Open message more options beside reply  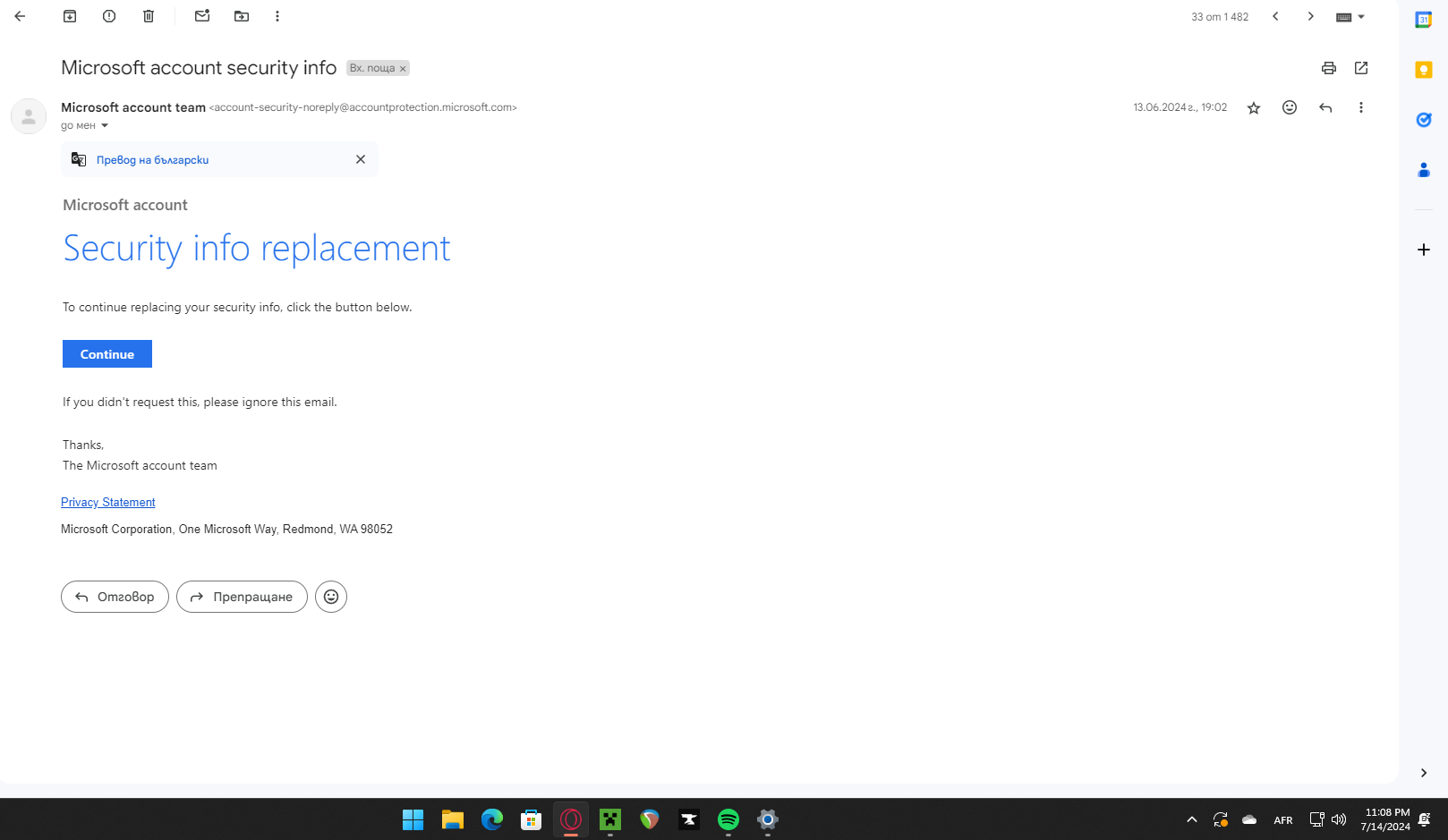point(1361,107)
